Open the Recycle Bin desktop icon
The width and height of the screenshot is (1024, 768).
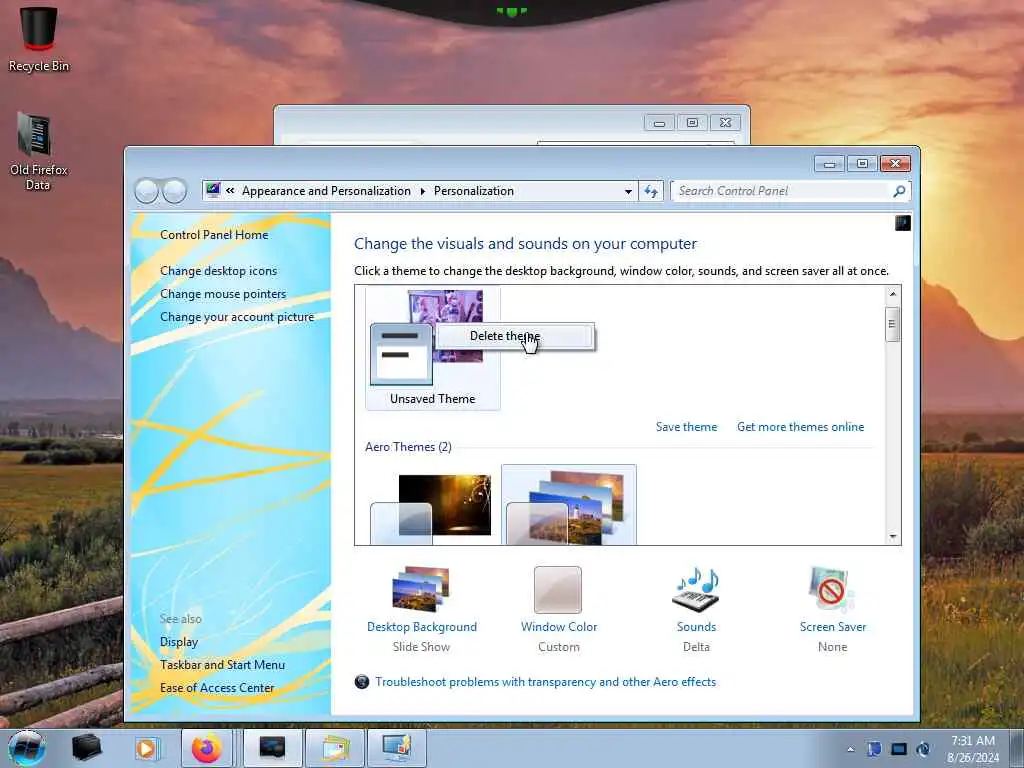39,38
